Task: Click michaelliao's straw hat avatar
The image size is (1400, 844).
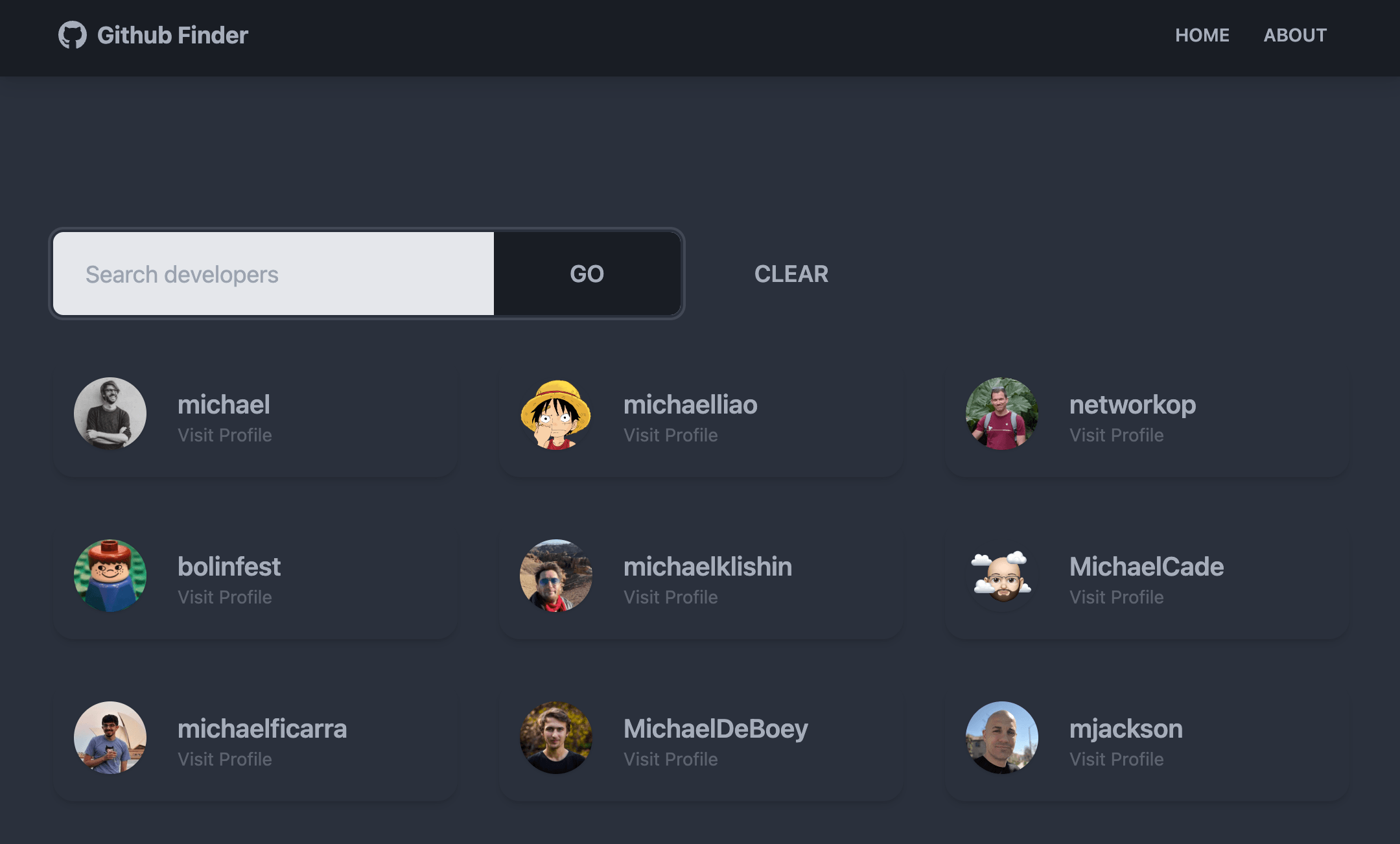Action: 555,414
